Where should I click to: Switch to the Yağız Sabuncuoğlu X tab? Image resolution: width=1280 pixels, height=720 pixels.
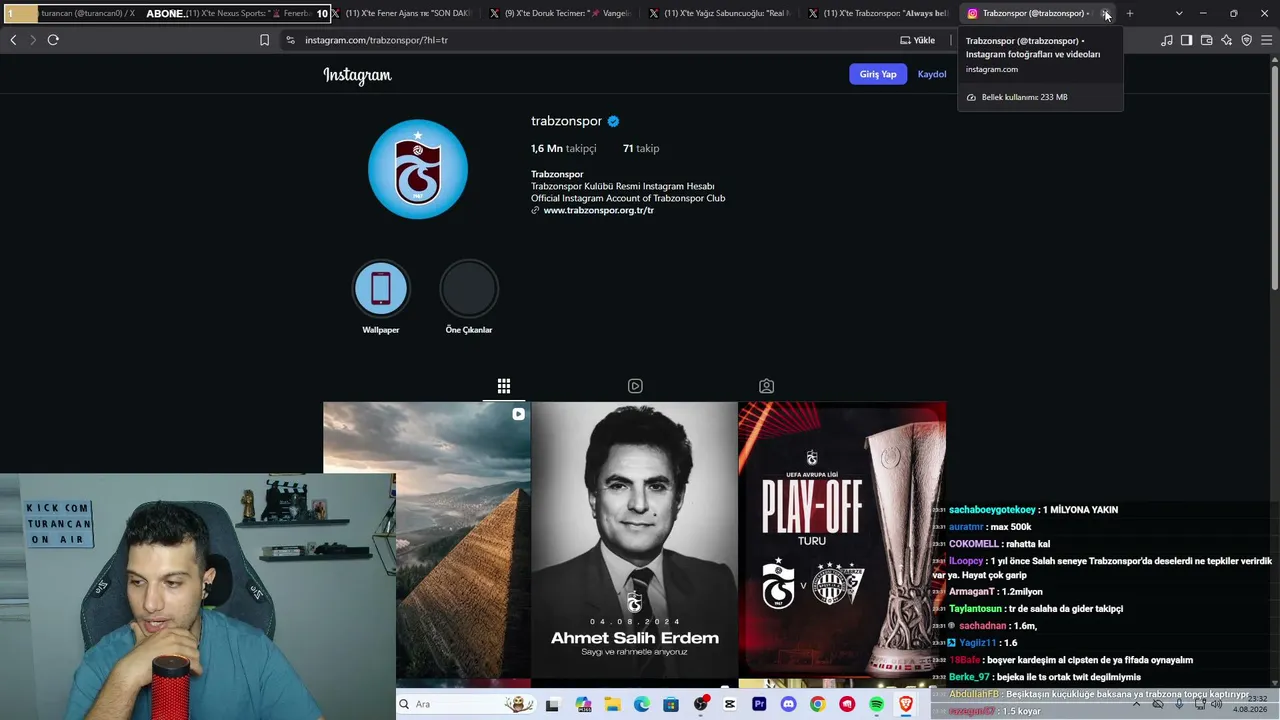pos(721,13)
